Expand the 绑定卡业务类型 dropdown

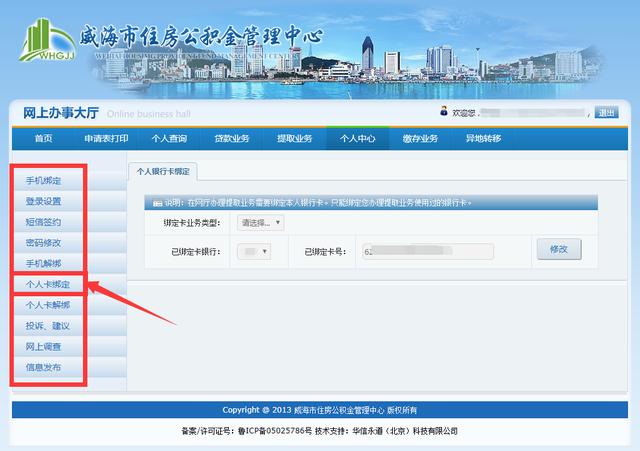260,223
